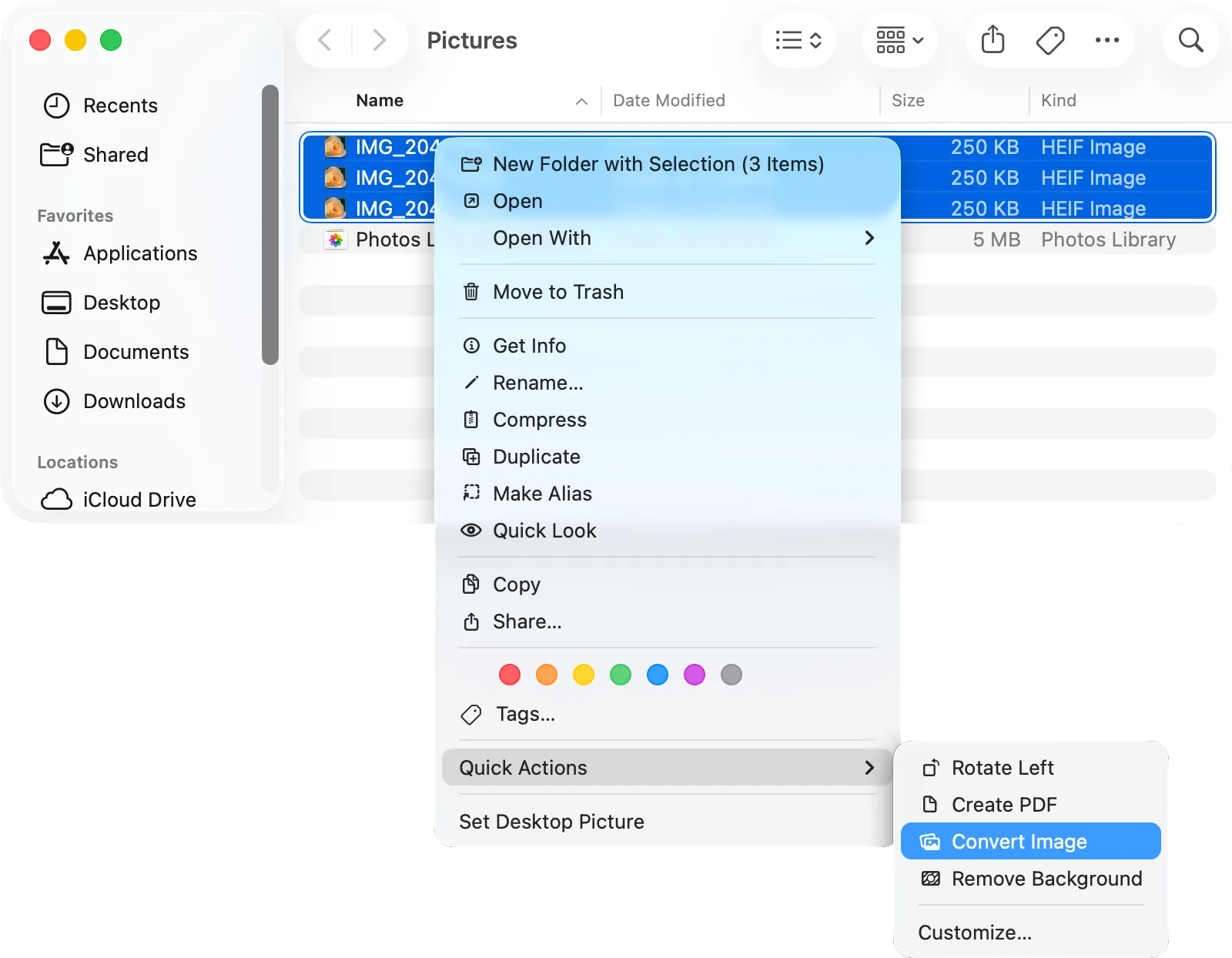Screen dimensions: 1232x958
Task: Open iCloud Drive location
Action: [119, 500]
